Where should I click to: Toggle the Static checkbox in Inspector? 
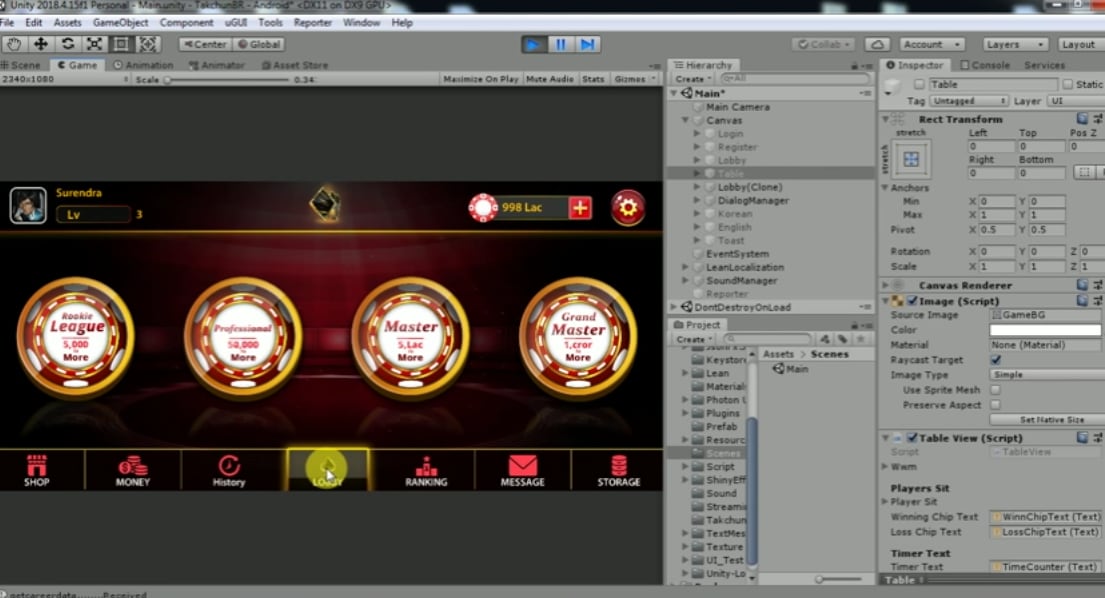[1068, 85]
